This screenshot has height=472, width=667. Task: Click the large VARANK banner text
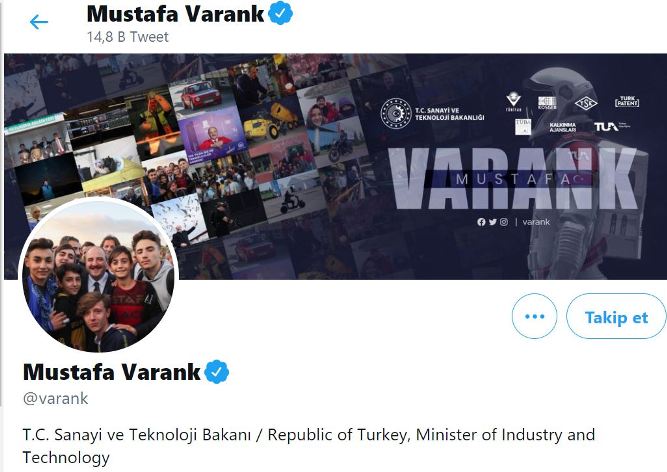(513, 179)
